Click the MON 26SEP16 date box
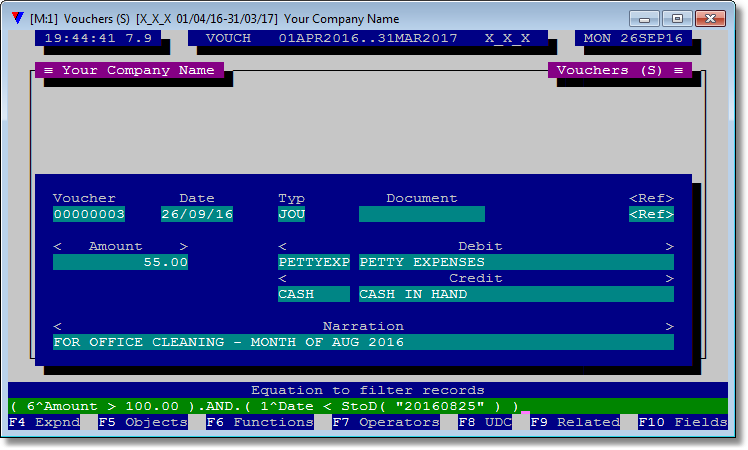 [x=633, y=38]
